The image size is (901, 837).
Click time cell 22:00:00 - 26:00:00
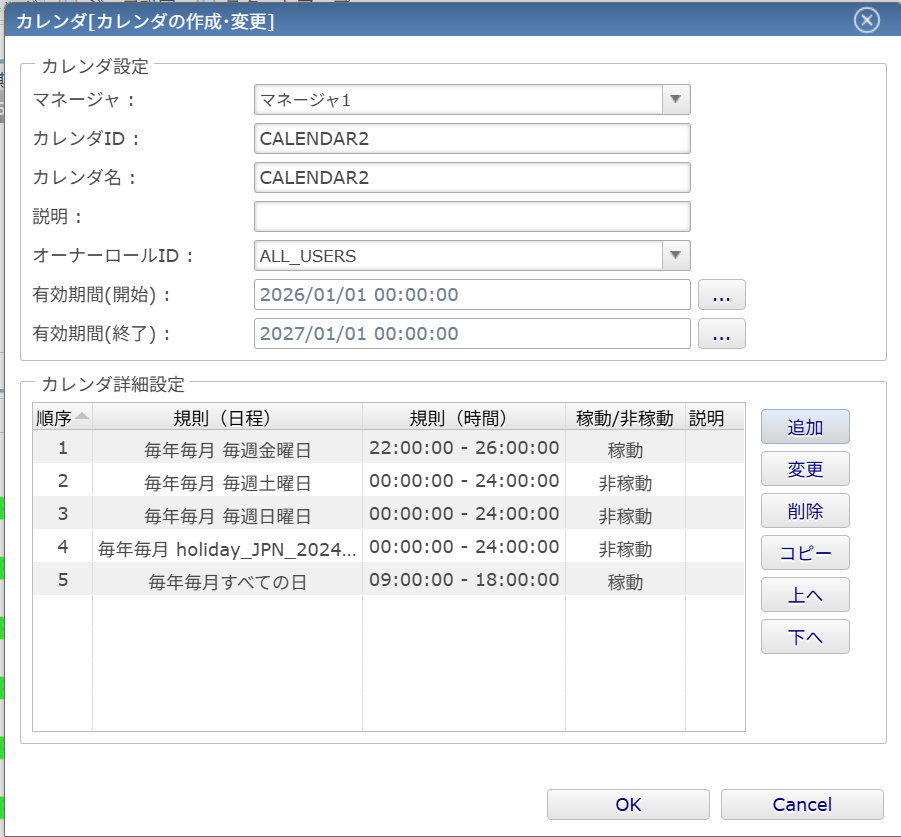click(464, 448)
